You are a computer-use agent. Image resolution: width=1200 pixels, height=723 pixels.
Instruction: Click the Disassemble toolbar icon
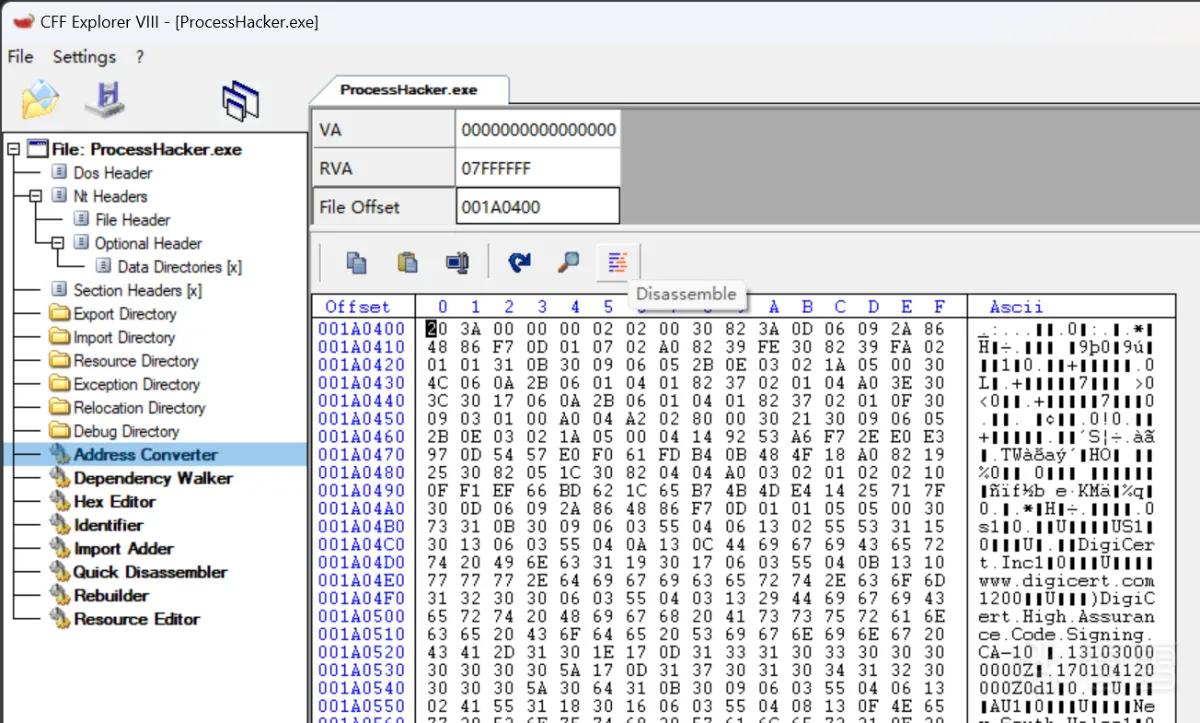point(618,262)
